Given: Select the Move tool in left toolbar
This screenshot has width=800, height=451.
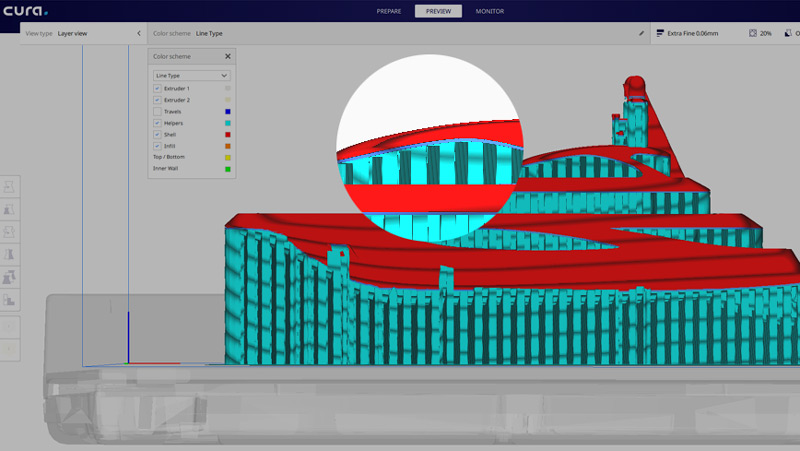Looking at the screenshot, I should coord(9,187).
